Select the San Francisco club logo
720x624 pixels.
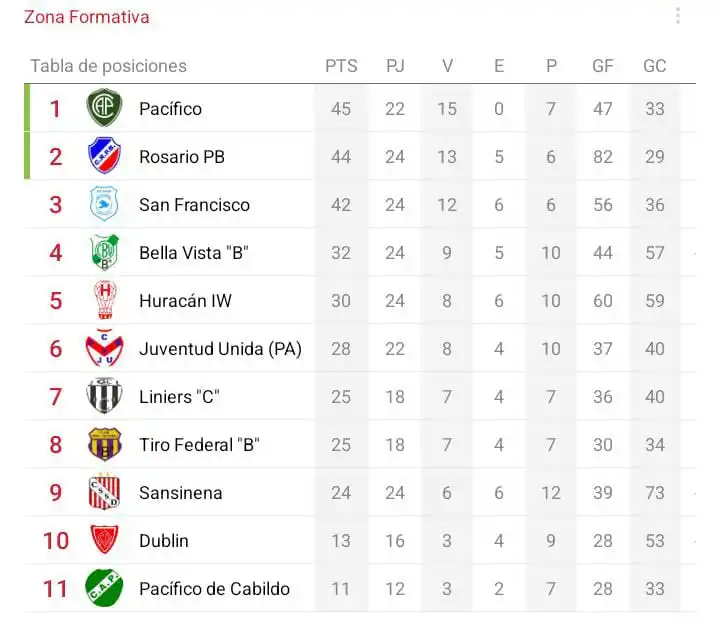104,204
